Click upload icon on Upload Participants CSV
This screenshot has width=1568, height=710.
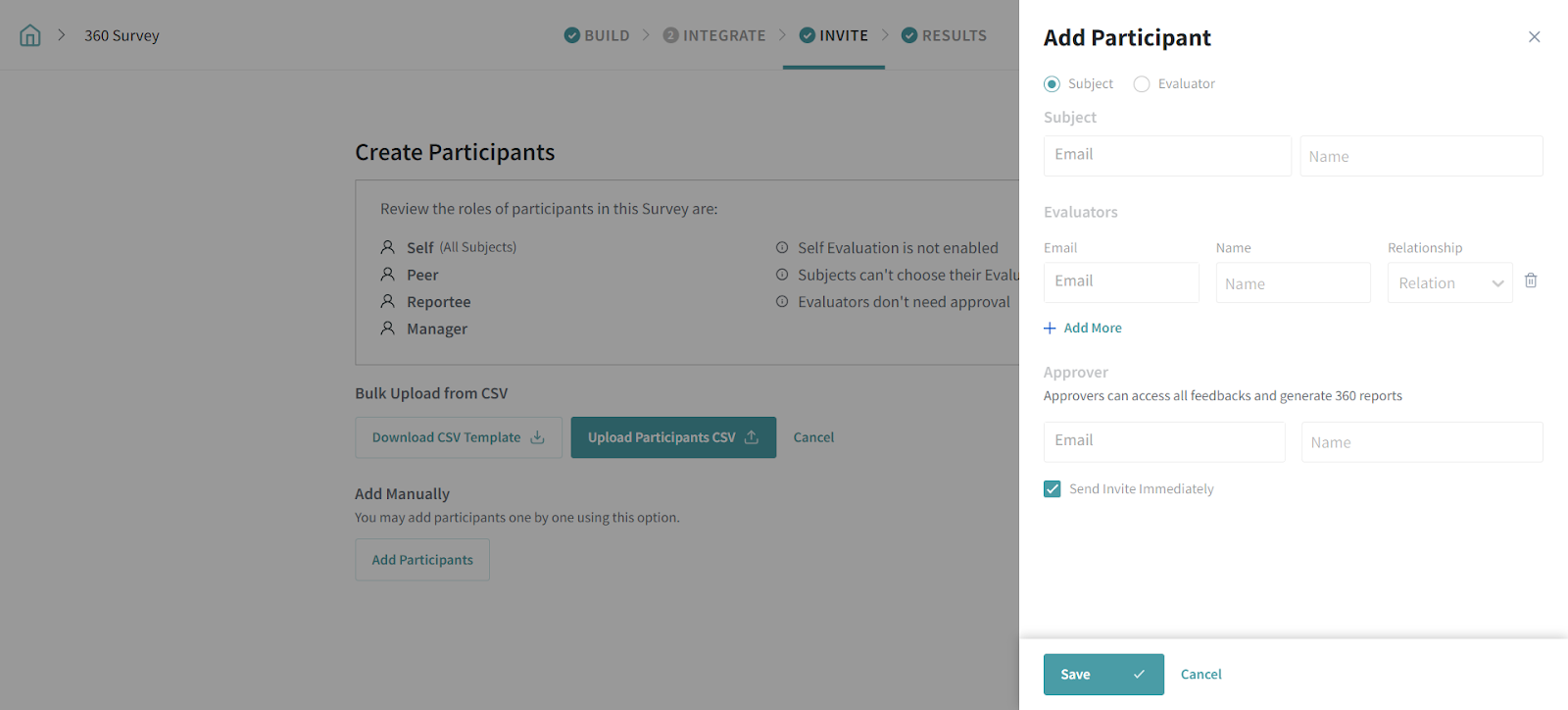click(752, 437)
